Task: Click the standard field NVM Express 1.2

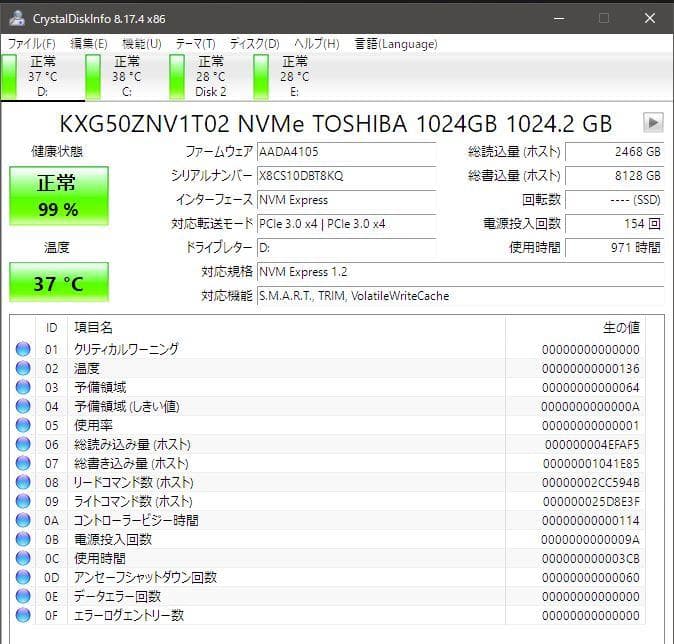Action: point(460,272)
